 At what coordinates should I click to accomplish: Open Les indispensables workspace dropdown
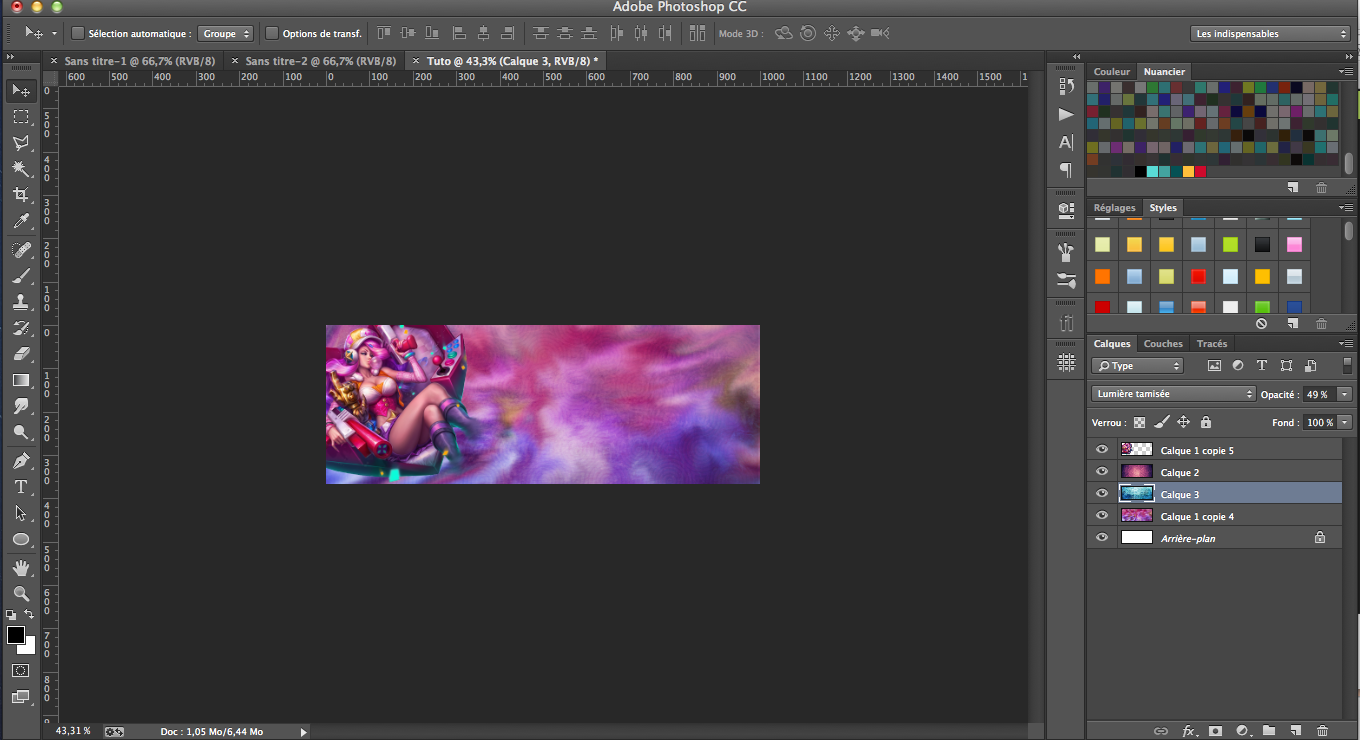click(1271, 33)
